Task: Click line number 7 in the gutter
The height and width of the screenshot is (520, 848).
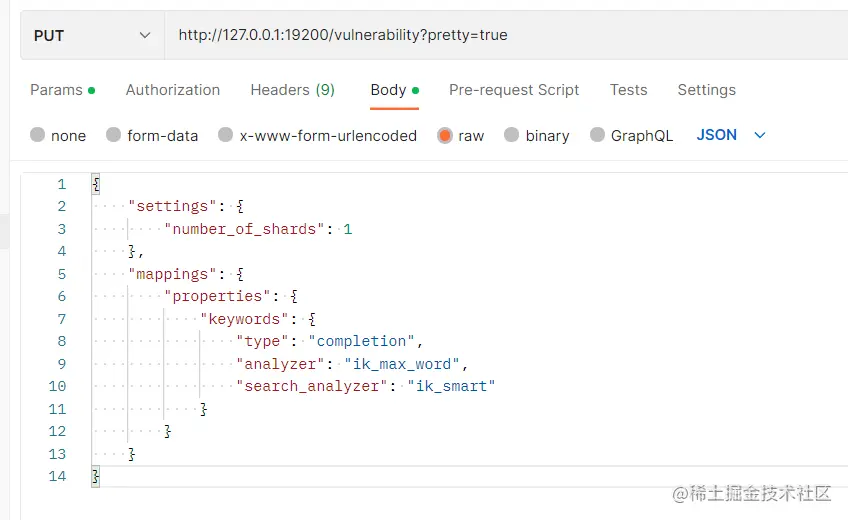Action: point(60,319)
